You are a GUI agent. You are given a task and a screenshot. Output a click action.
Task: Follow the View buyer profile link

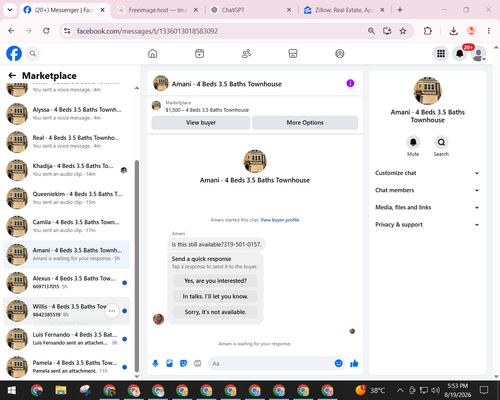tap(280, 220)
